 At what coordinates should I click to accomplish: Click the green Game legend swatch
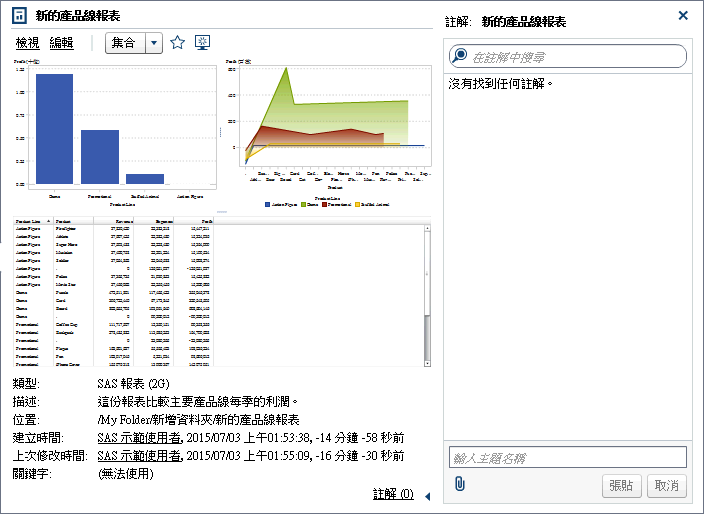tap(304, 204)
